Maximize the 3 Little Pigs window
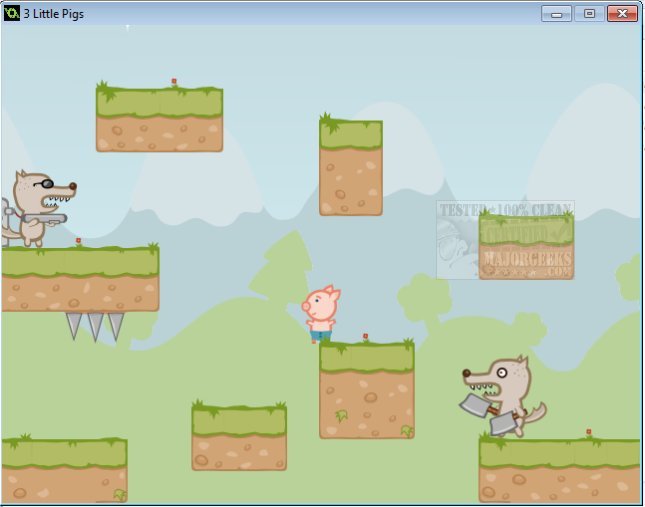 [x=589, y=14]
